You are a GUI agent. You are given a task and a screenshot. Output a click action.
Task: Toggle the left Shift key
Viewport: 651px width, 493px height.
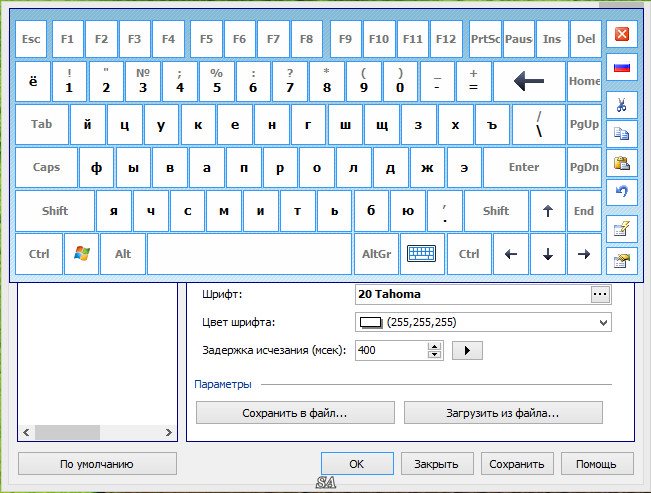coord(55,211)
